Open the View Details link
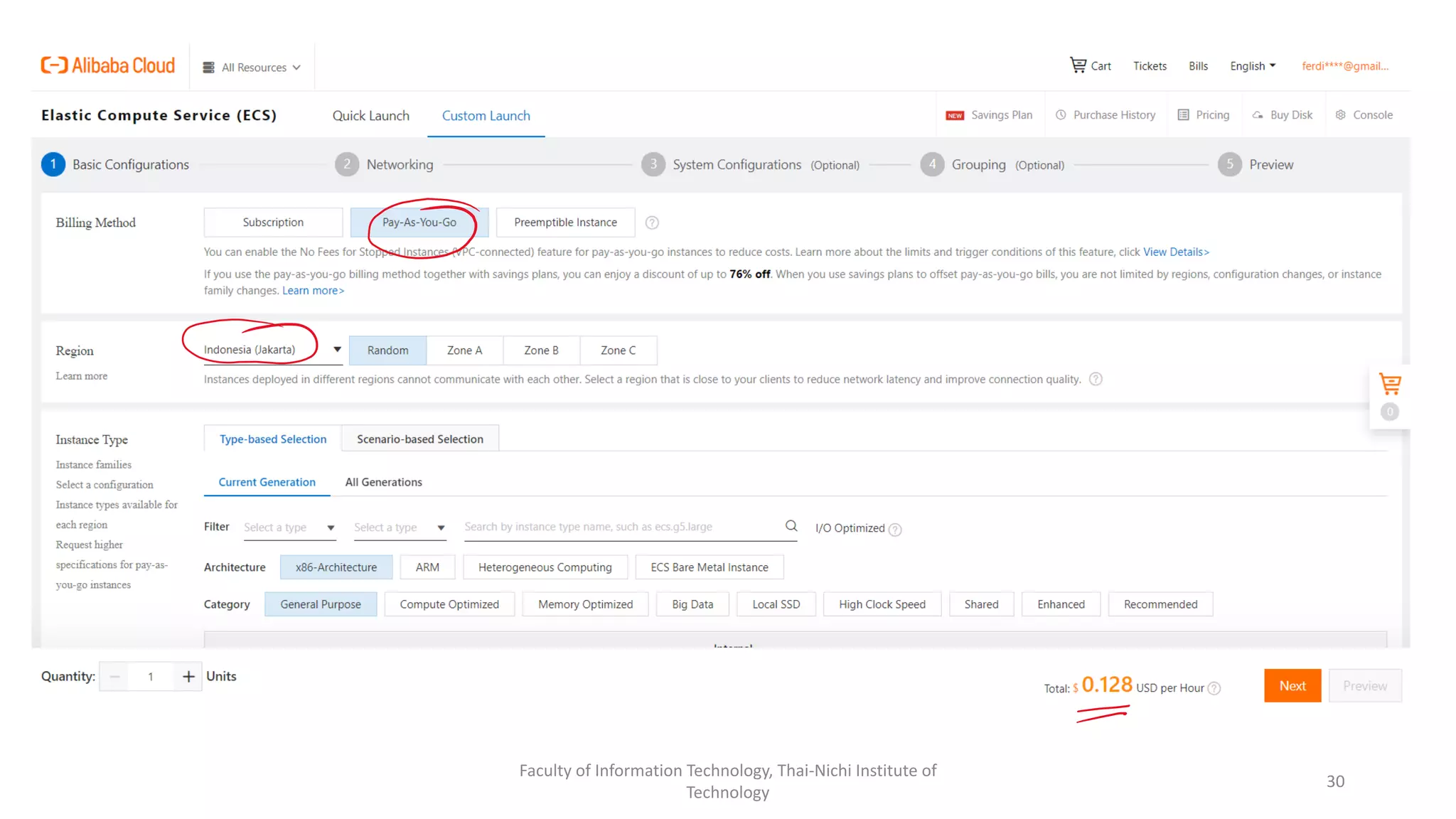The height and width of the screenshot is (819, 1456). pos(1176,252)
